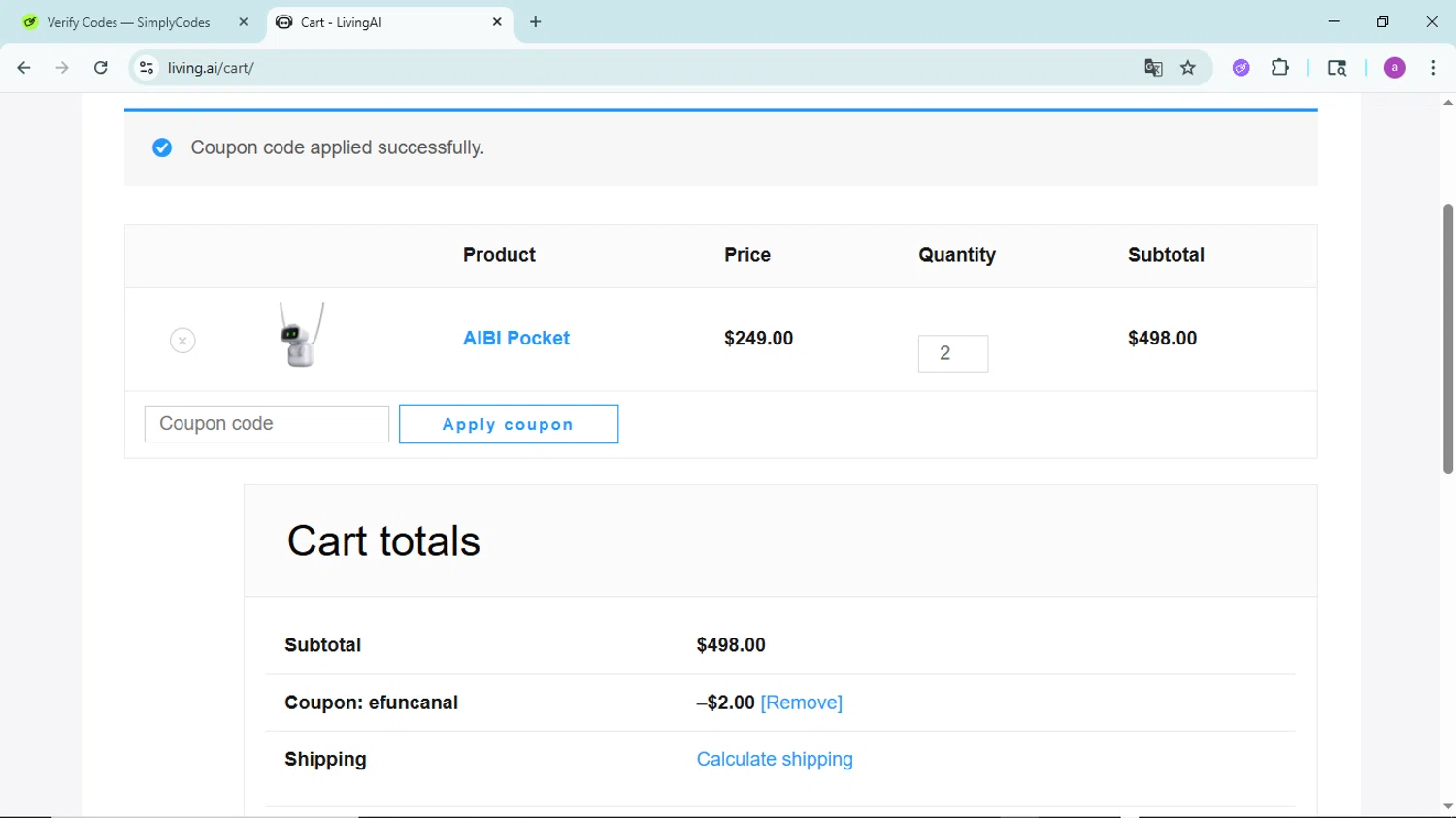Minimize the Chrome window
The width and height of the screenshot is (1456, 818).
(x=1334, y=21)
